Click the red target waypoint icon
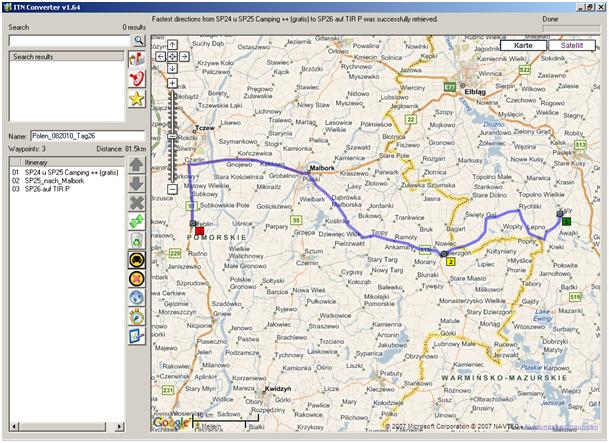 click(x=137, y=79)
